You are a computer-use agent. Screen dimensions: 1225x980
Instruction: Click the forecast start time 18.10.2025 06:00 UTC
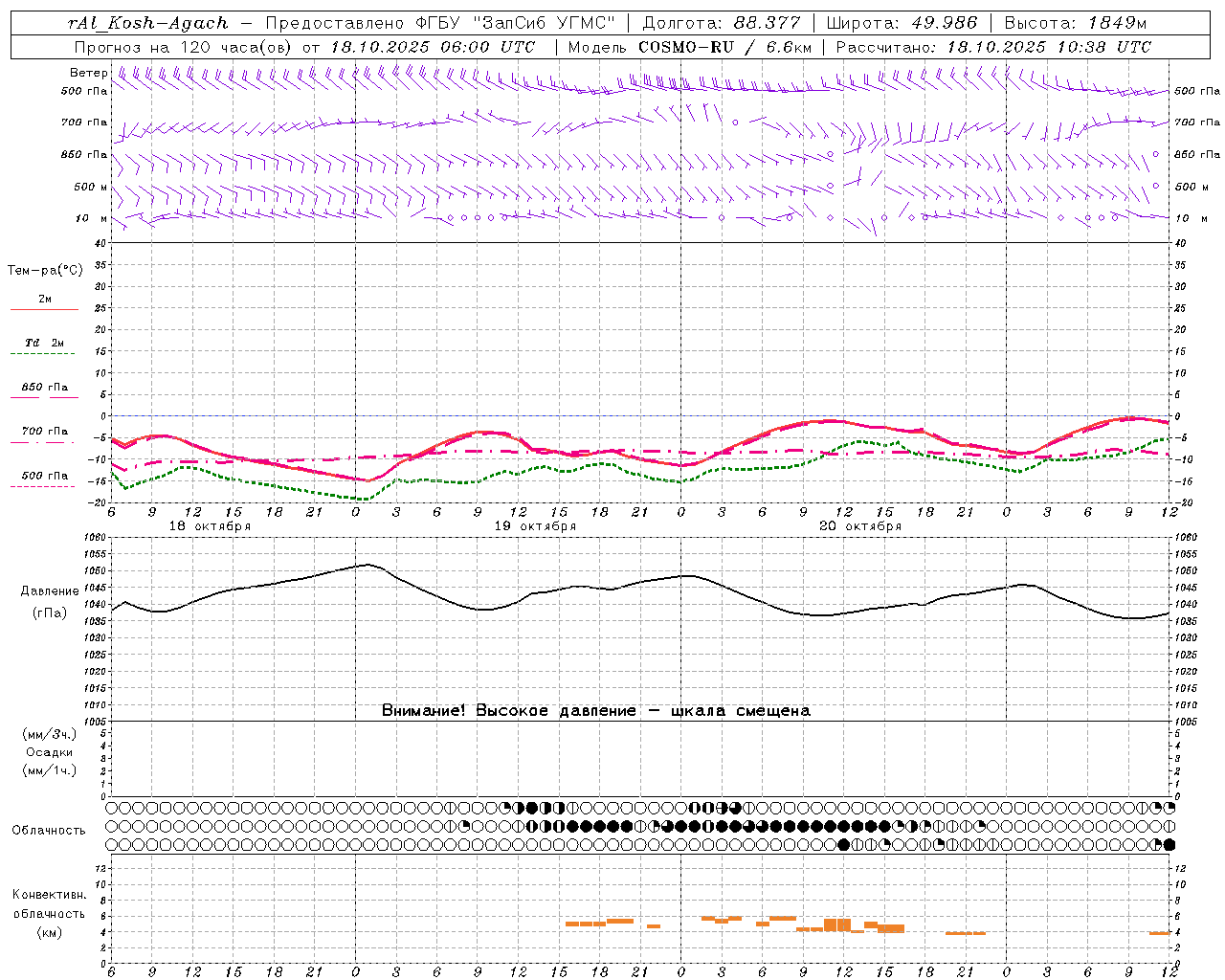coord(433,47)
